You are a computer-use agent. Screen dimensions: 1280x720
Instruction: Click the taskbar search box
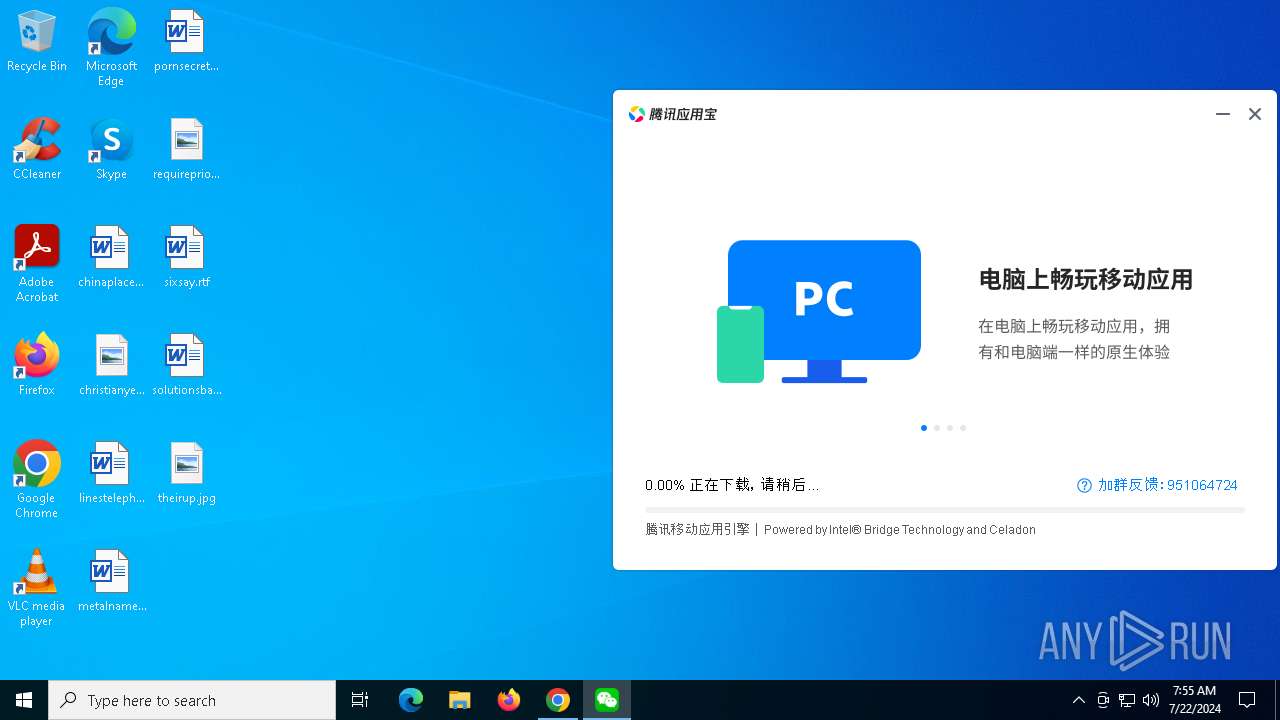(192, 700)
